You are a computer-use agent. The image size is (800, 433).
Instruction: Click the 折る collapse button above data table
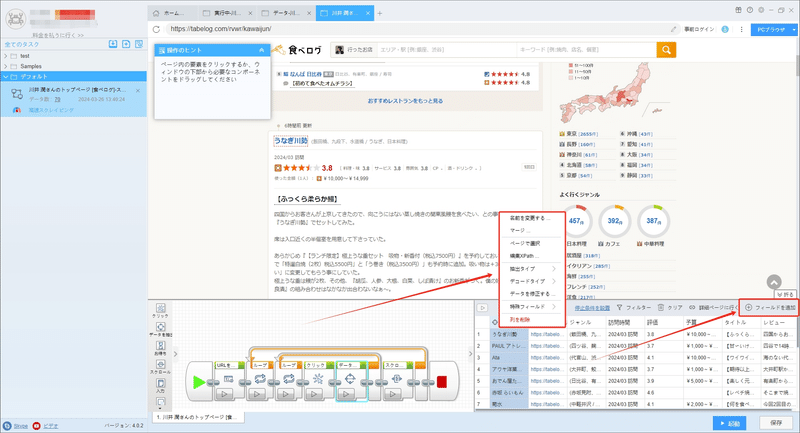(785, 295)
